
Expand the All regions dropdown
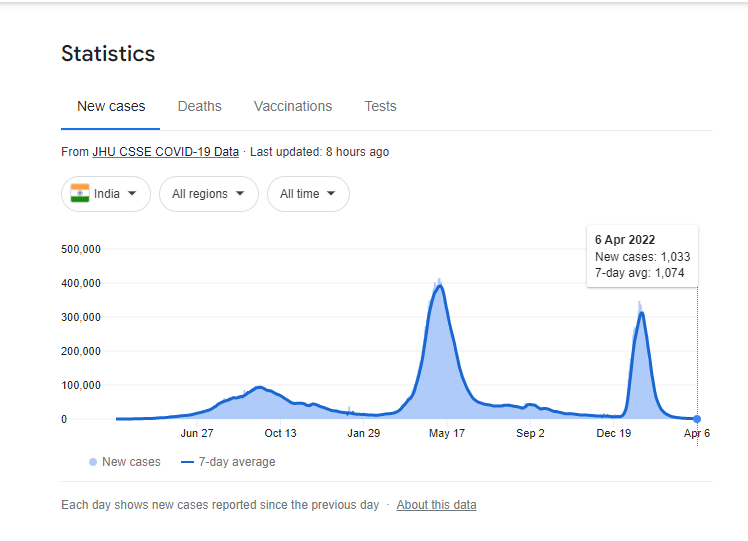pyautogui.click(x=208, y=194)
